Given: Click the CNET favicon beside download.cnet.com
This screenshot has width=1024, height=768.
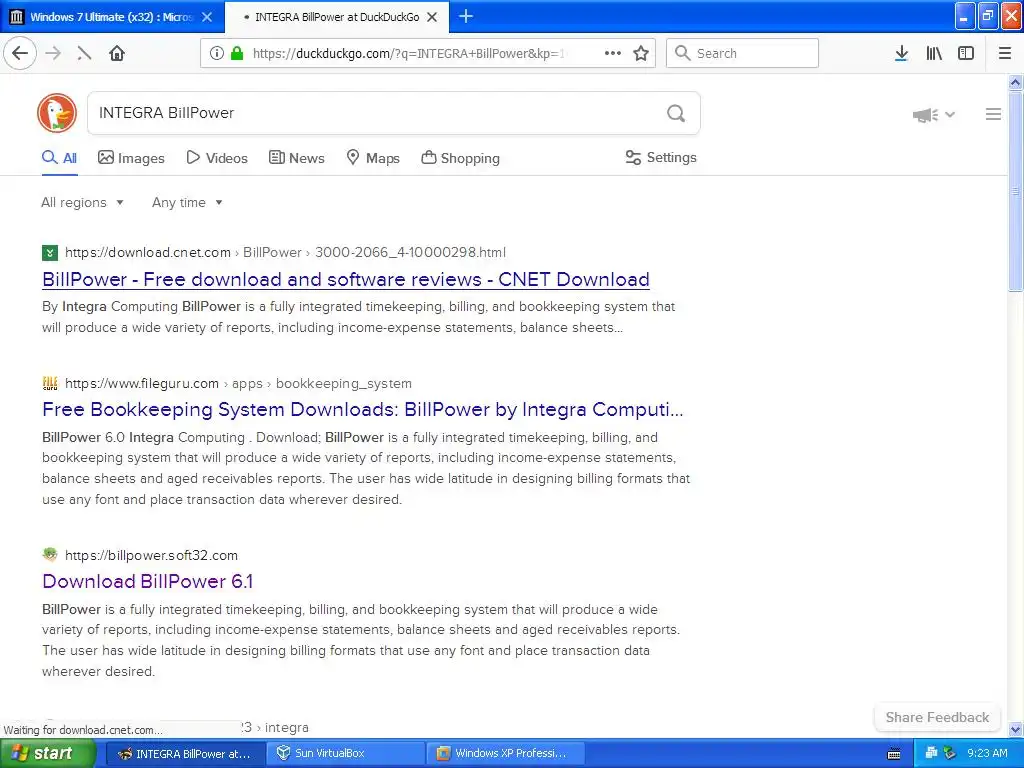Looking at the screenshot, I should (x=50, y=253).
